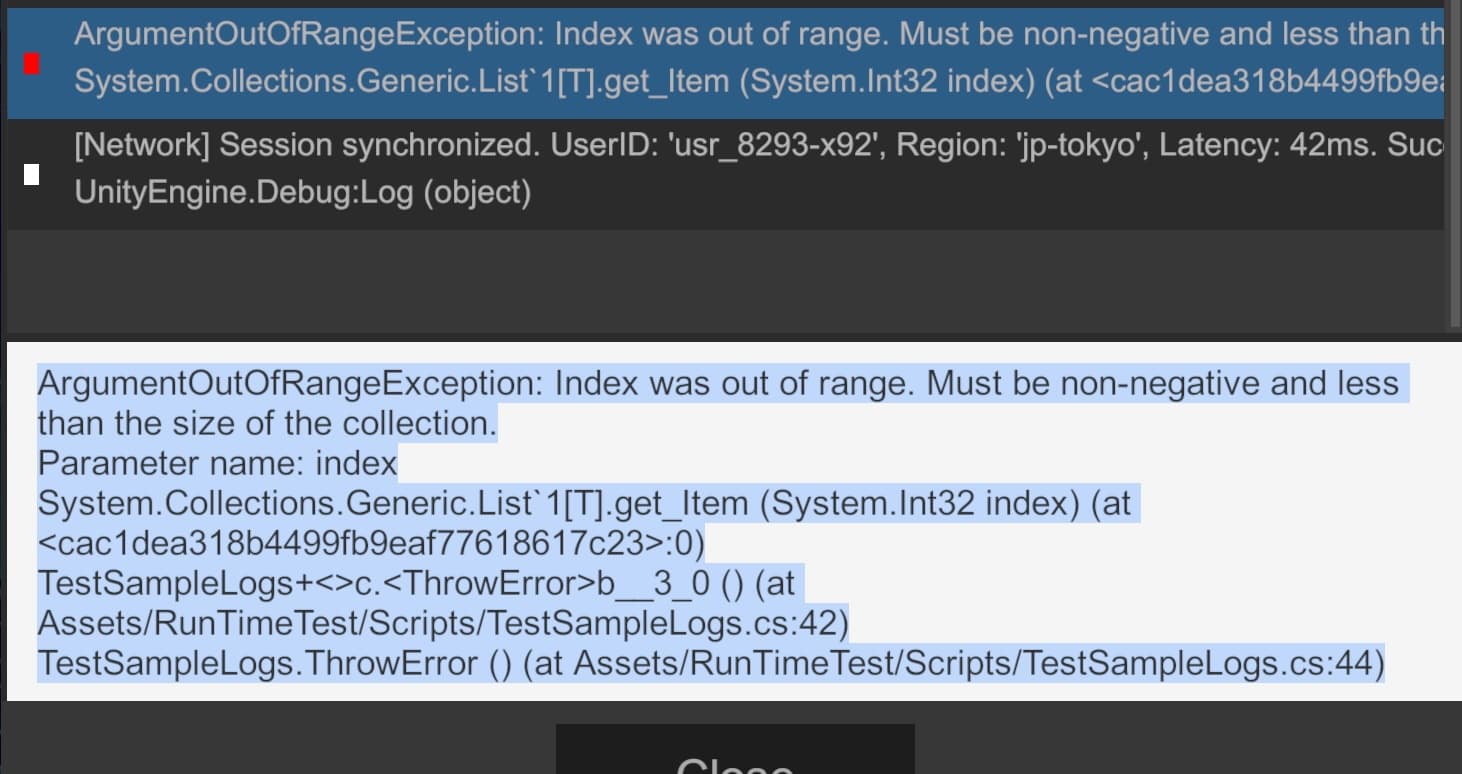Click 'Parameter name: index' line in details
The height and width of the screenshot is (774, 1462).
(217, 464)
